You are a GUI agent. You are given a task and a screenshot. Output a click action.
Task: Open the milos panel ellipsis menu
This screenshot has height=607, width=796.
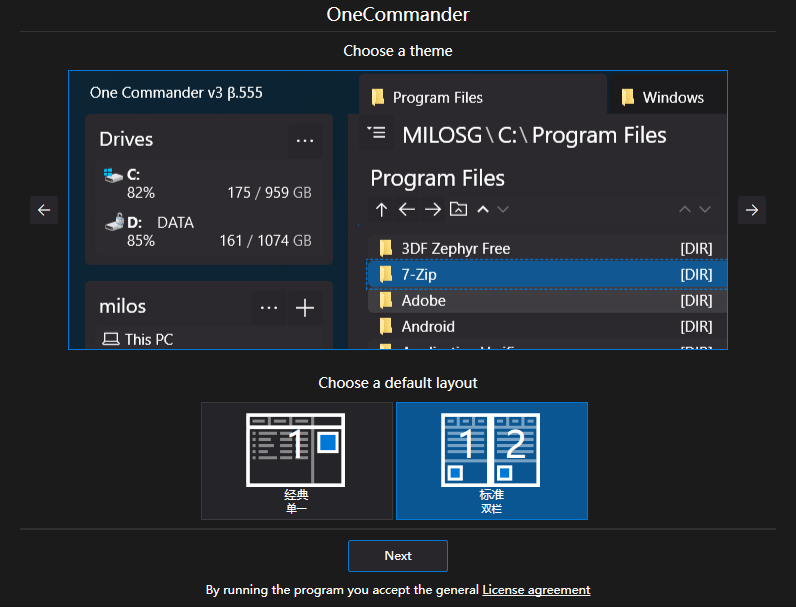pyautogui.click(x=269, y=308)
